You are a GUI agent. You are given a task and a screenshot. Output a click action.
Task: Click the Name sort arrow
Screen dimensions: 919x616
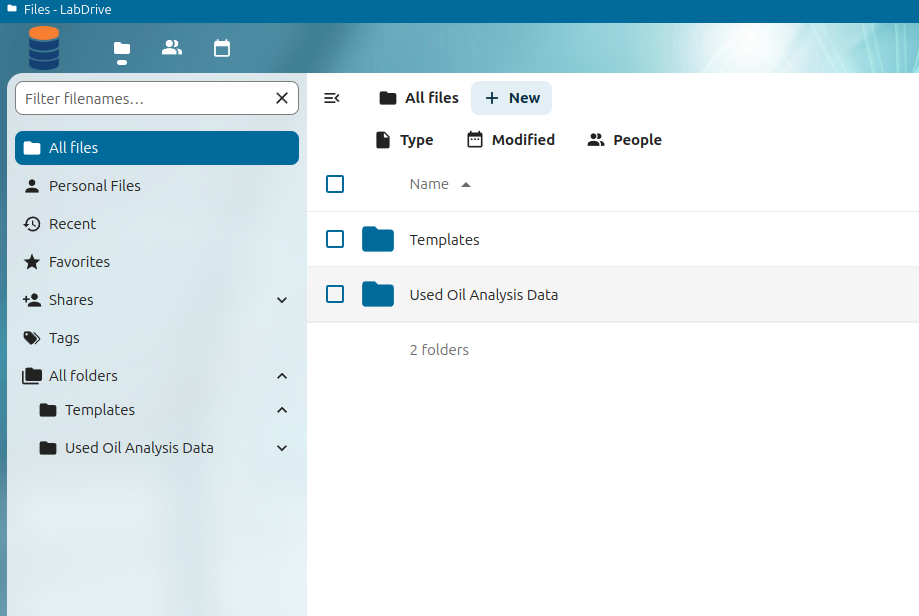[x=466, y=185]
